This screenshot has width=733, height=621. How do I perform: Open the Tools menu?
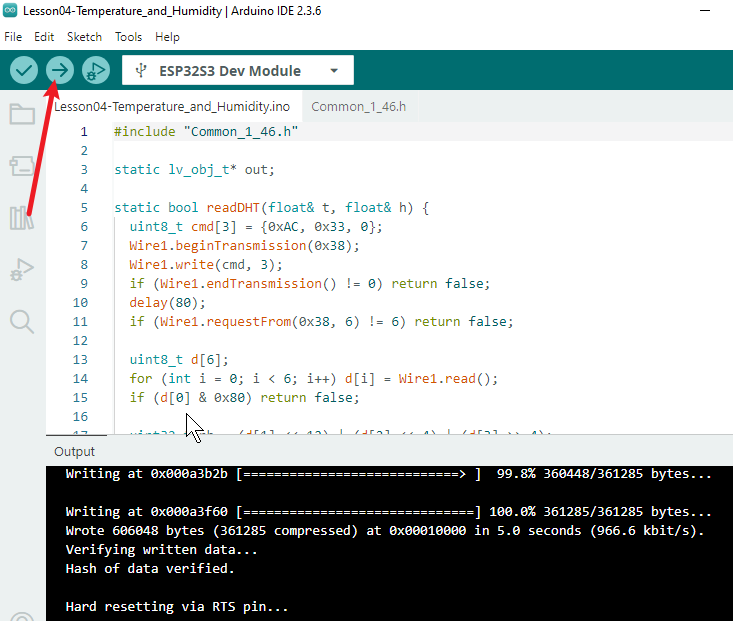pos(129,37)
